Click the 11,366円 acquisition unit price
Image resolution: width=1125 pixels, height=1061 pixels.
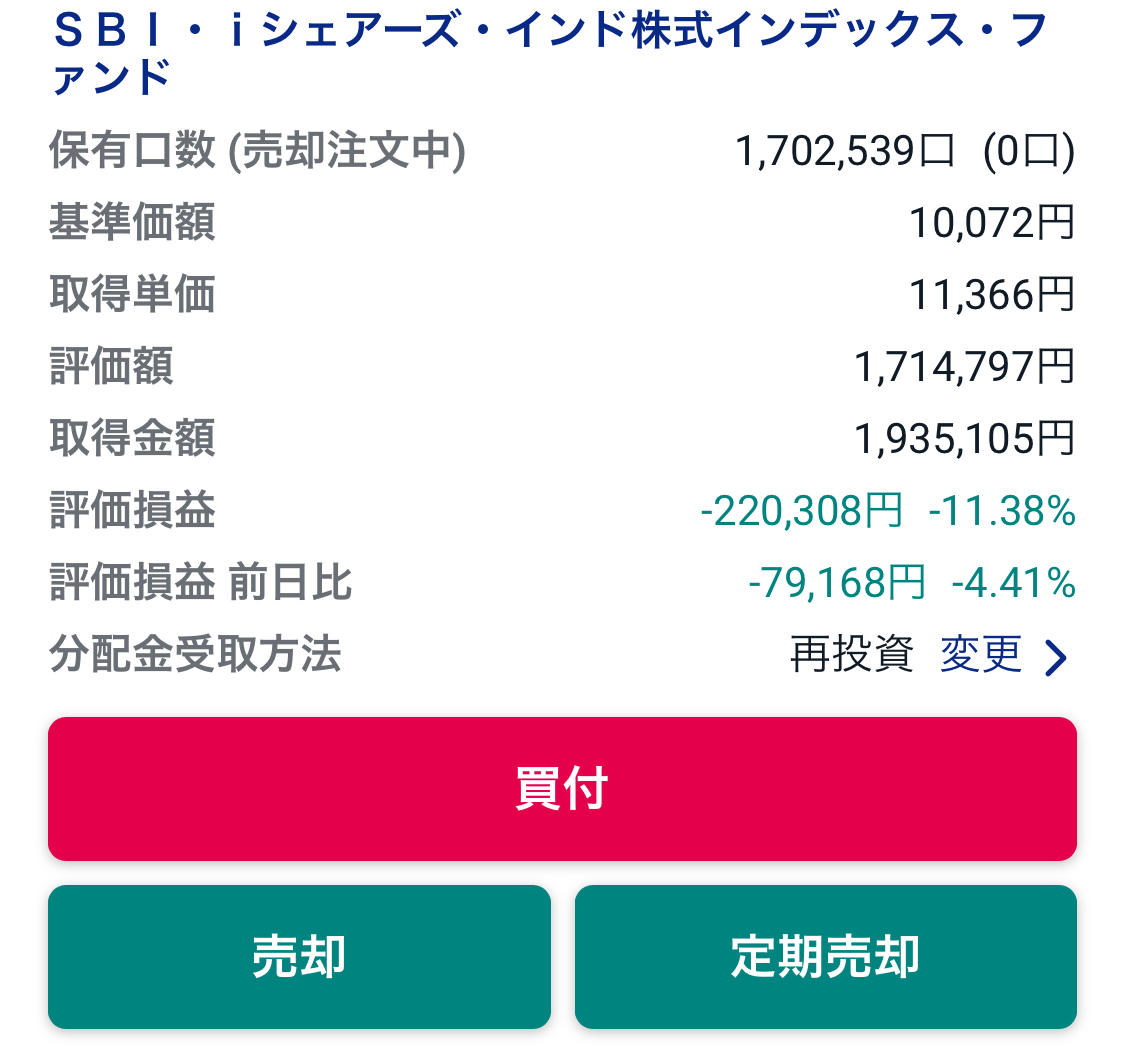point(991,295)
